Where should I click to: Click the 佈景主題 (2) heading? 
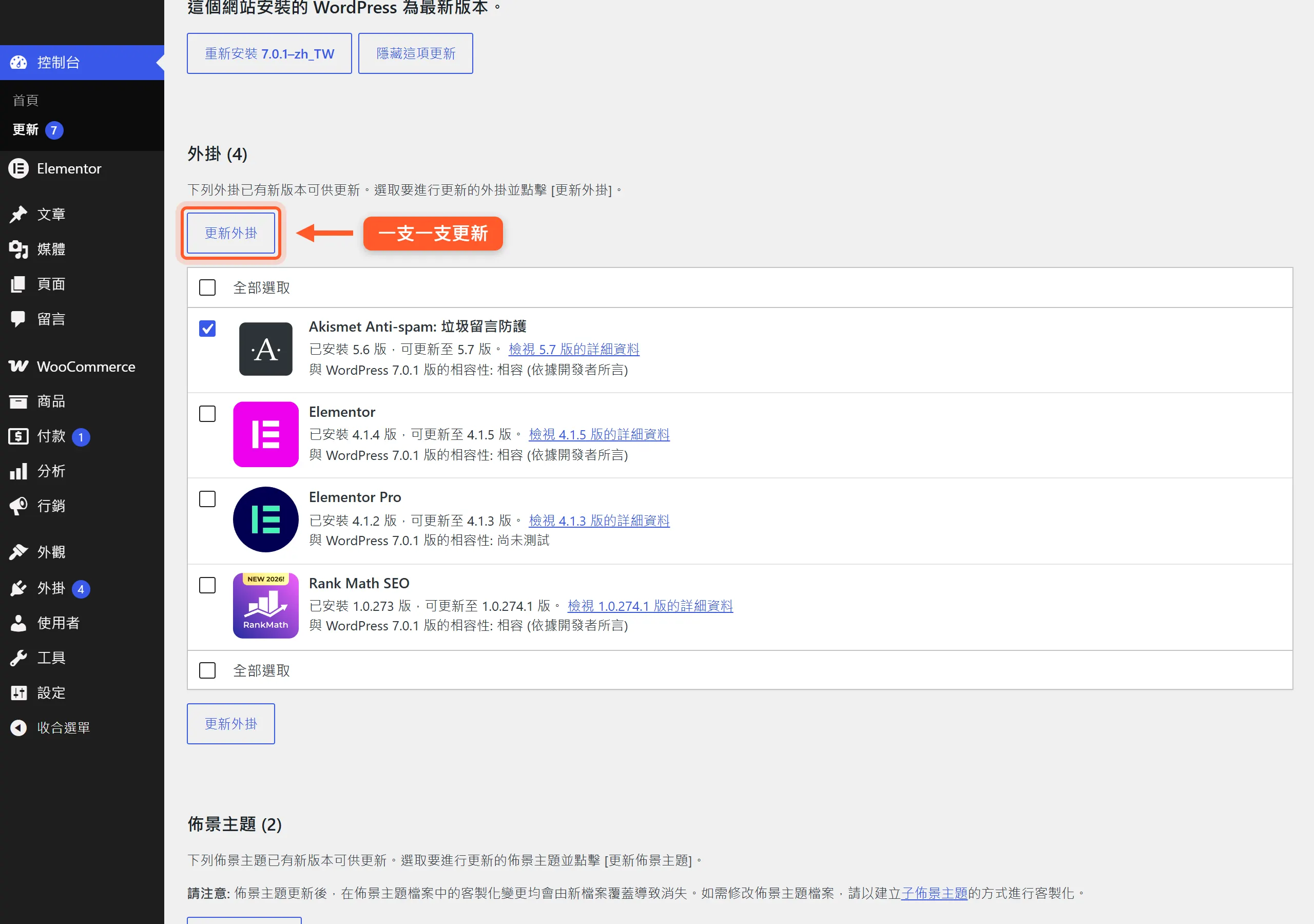[235, 824]
